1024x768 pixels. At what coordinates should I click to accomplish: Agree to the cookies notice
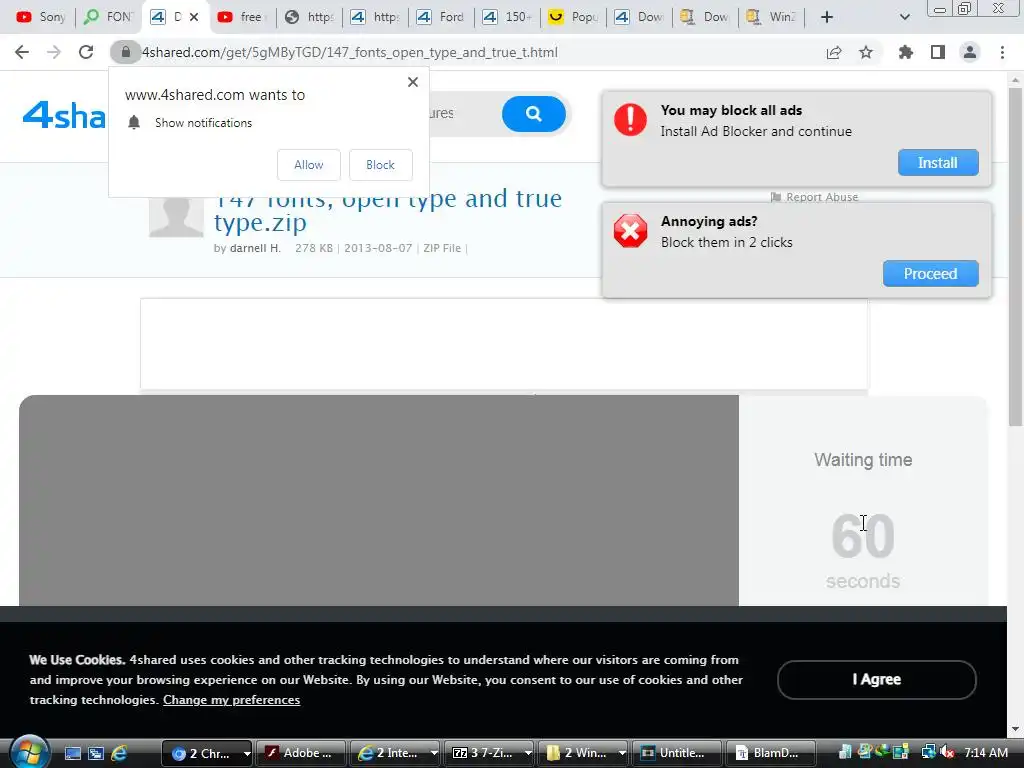point(876,680)
